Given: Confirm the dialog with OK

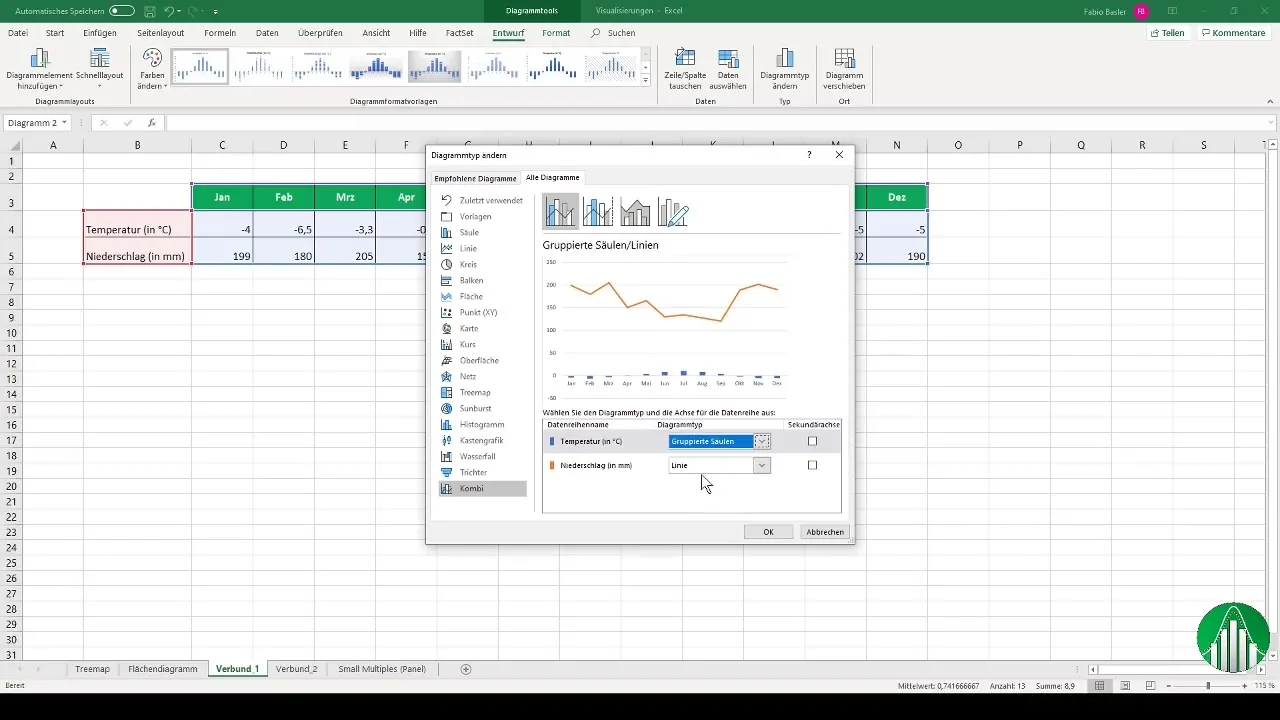Looking at the screenshot, I should click(768, 532).
